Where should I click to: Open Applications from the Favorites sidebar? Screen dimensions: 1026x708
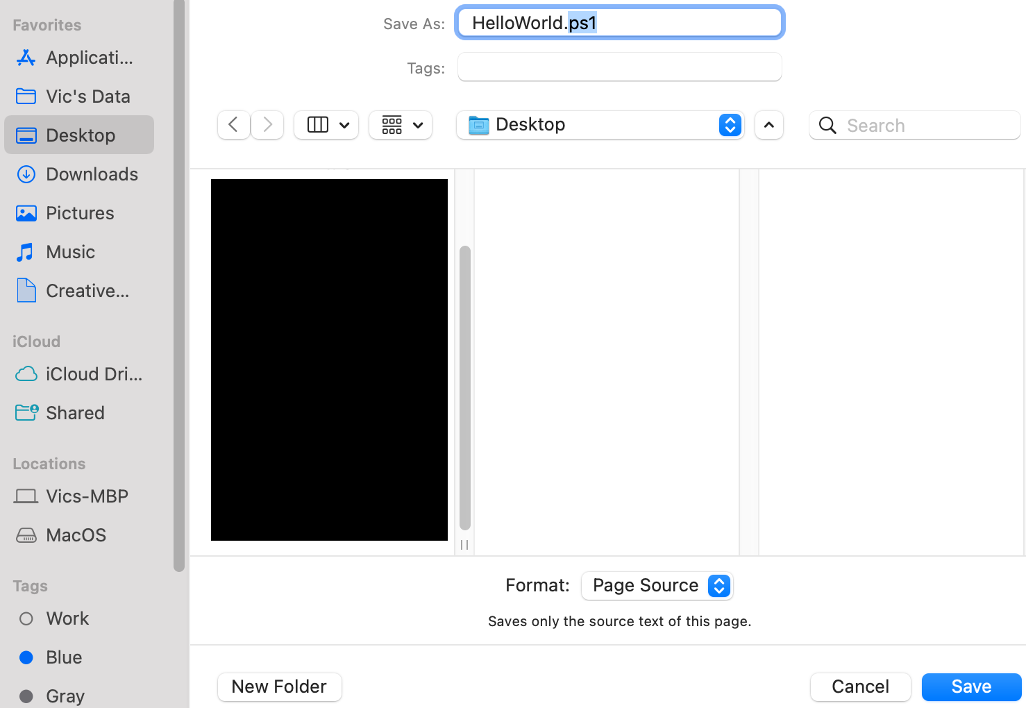tap(83, 57)
